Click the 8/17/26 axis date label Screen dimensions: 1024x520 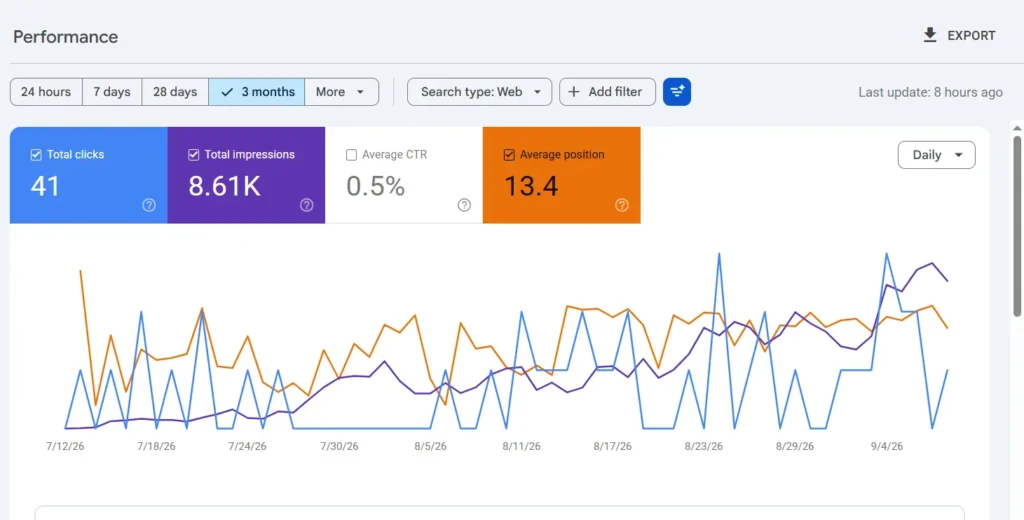pos(613,446)
